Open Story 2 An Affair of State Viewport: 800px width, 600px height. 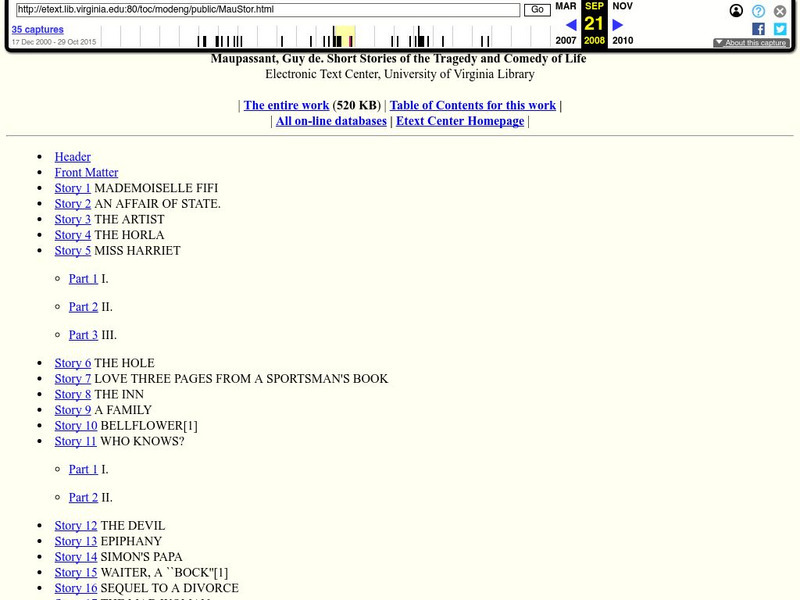point(72,204)
